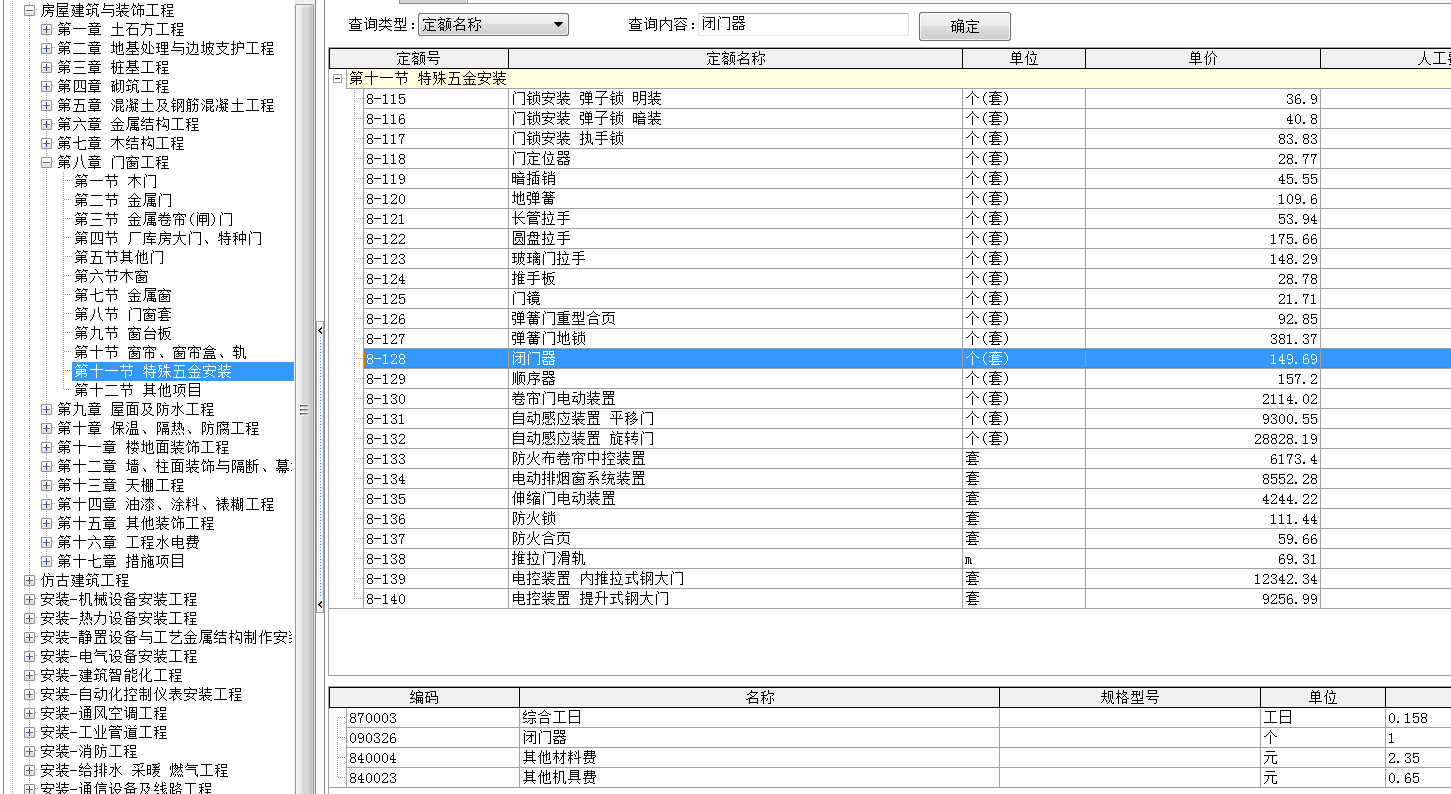Click the 单价 column header

[1203, 59]
